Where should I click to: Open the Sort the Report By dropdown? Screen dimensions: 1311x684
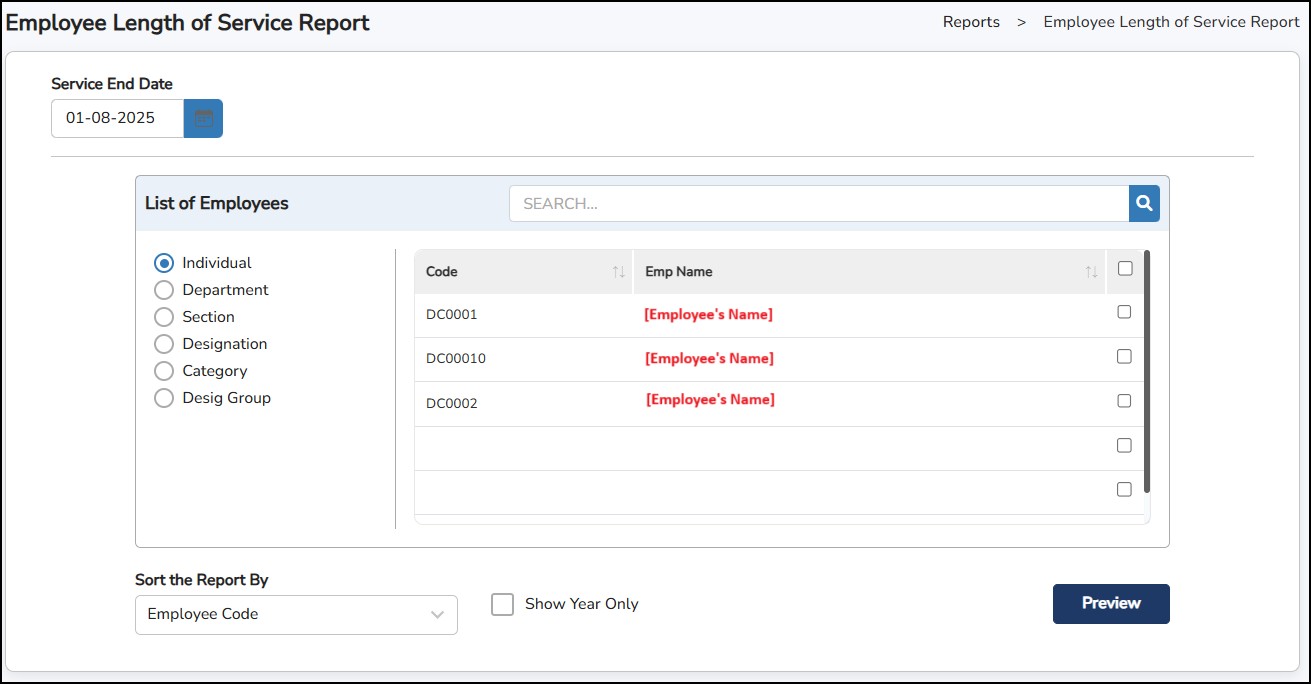pos(296,614)
